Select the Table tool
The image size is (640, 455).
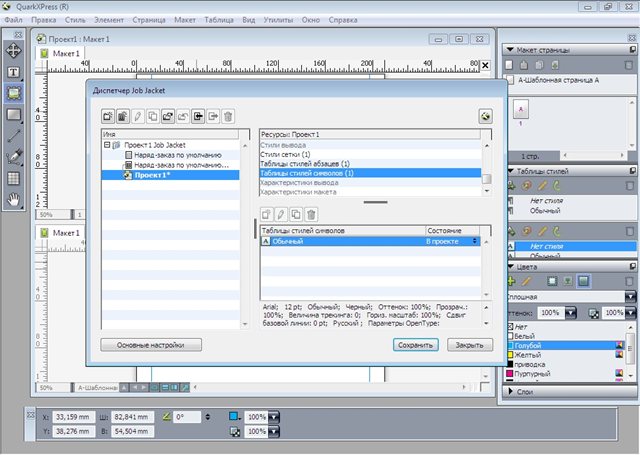[13, 178]
